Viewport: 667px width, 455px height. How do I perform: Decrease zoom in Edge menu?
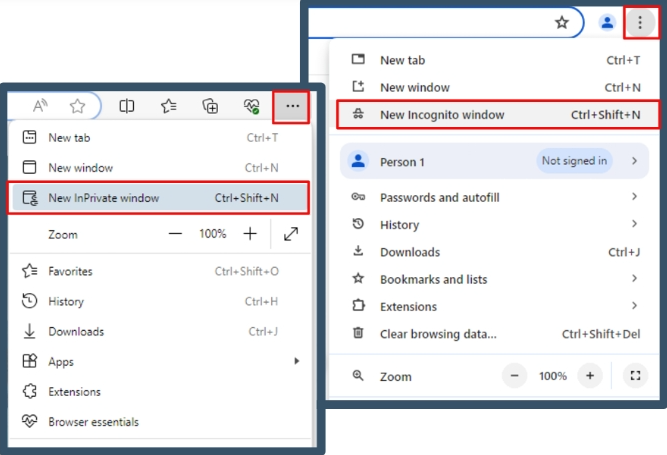(175, 233)
